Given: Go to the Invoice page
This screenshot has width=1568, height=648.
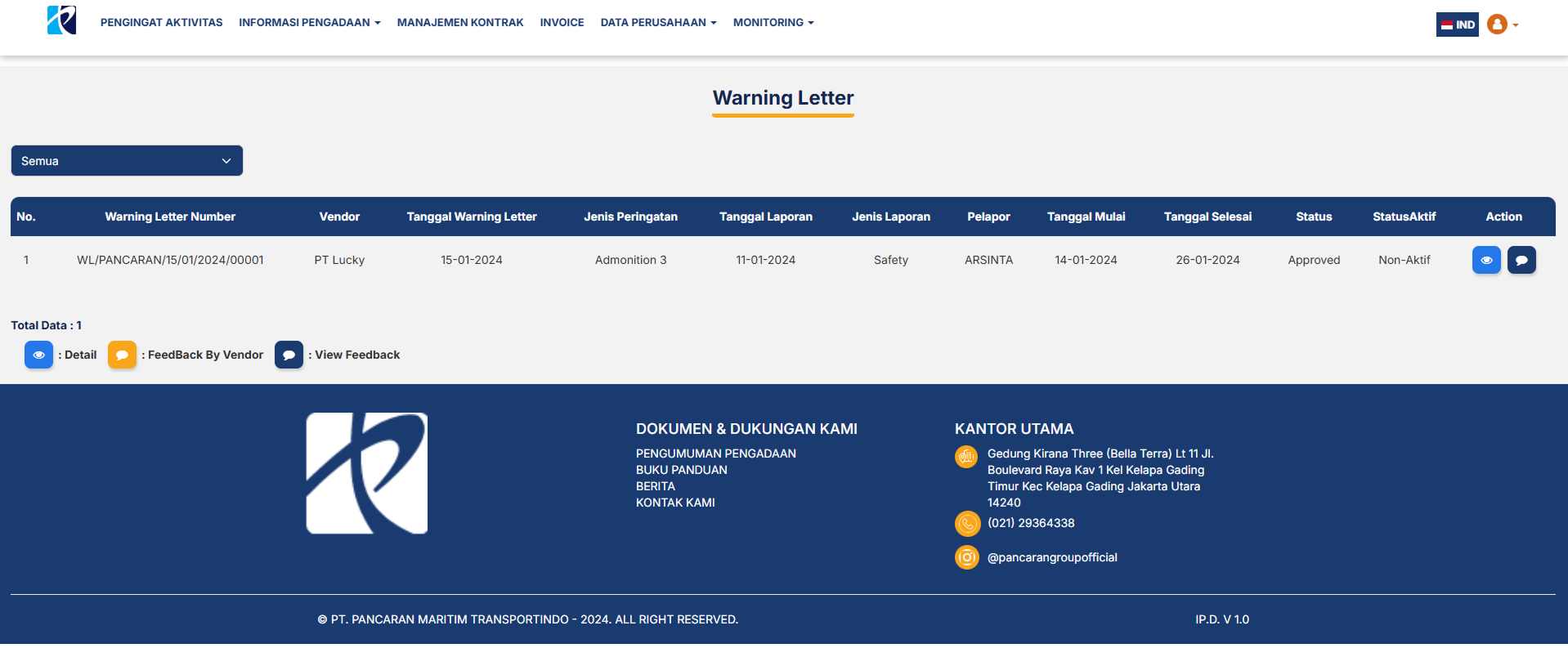Looking at the screenshot, I should point(562,23).
